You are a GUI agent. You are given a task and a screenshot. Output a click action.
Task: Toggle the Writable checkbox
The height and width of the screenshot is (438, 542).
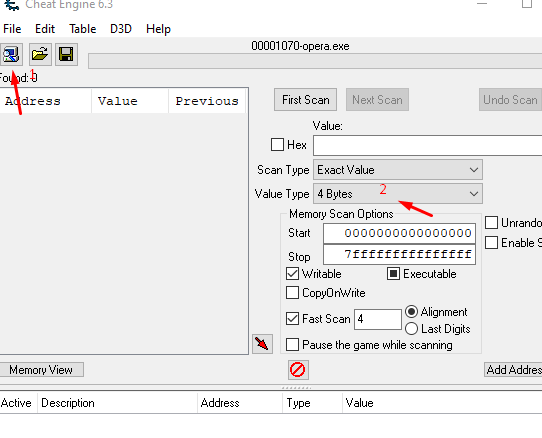292,274
